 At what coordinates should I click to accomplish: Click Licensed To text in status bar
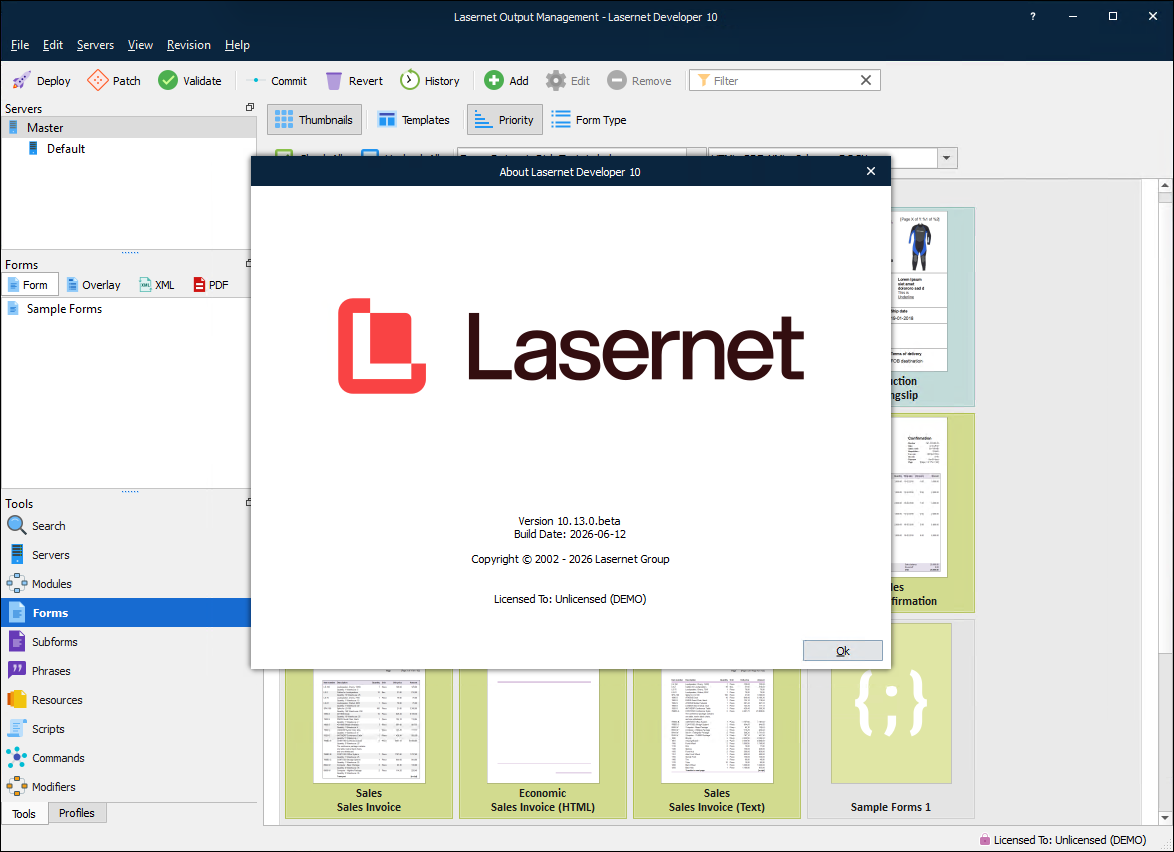(1070, 840)
